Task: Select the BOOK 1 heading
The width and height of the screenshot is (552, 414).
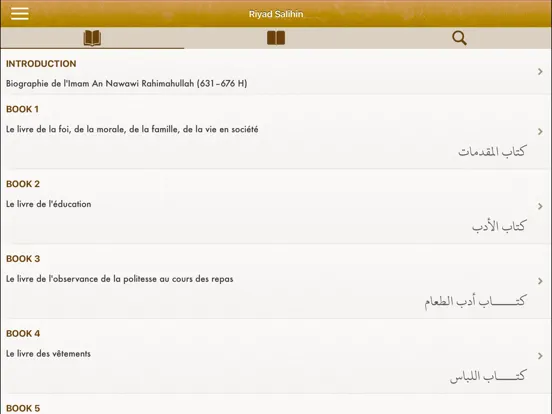Action: pyautogui.click(x=22, y=109)
